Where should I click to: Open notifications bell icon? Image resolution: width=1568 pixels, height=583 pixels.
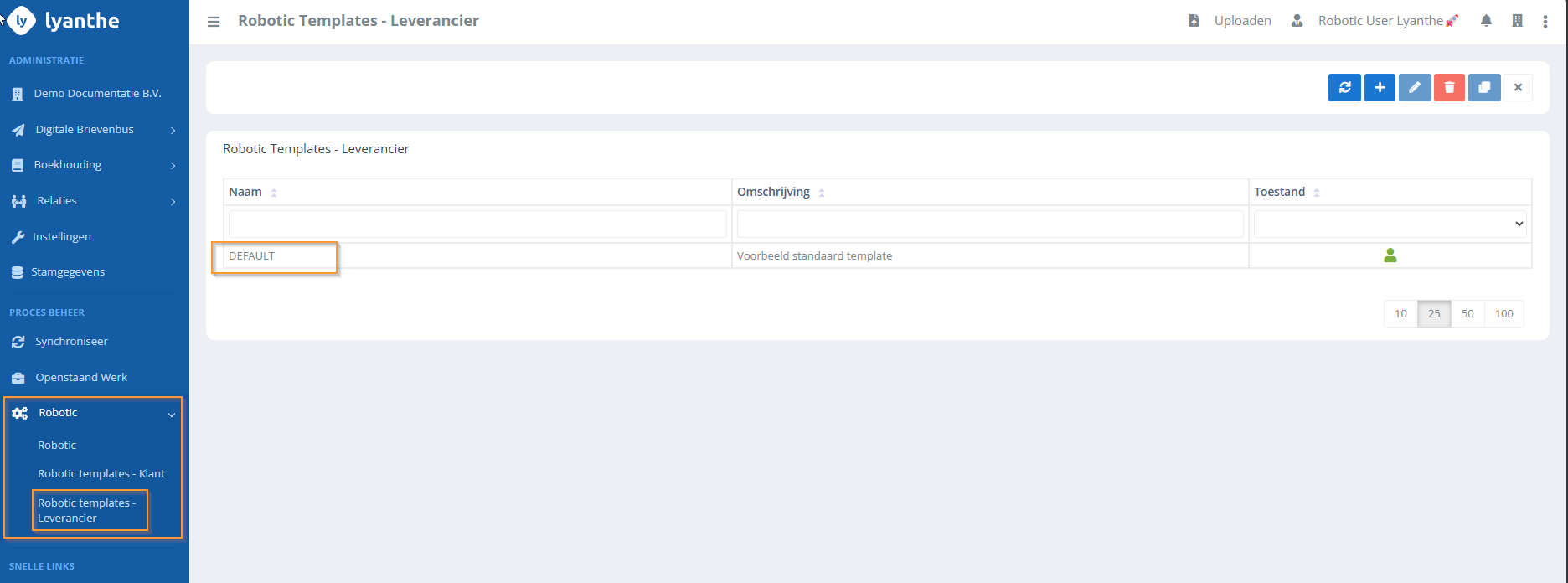1486,21
